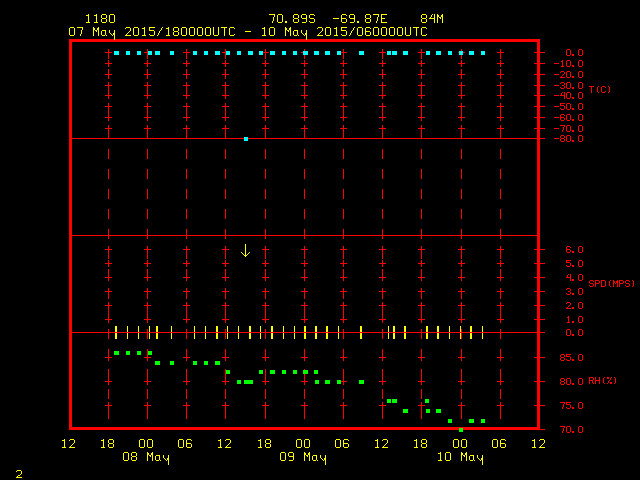
Task: Click the start date 07 May 2015/180000UTC
Action: [151, 31]
